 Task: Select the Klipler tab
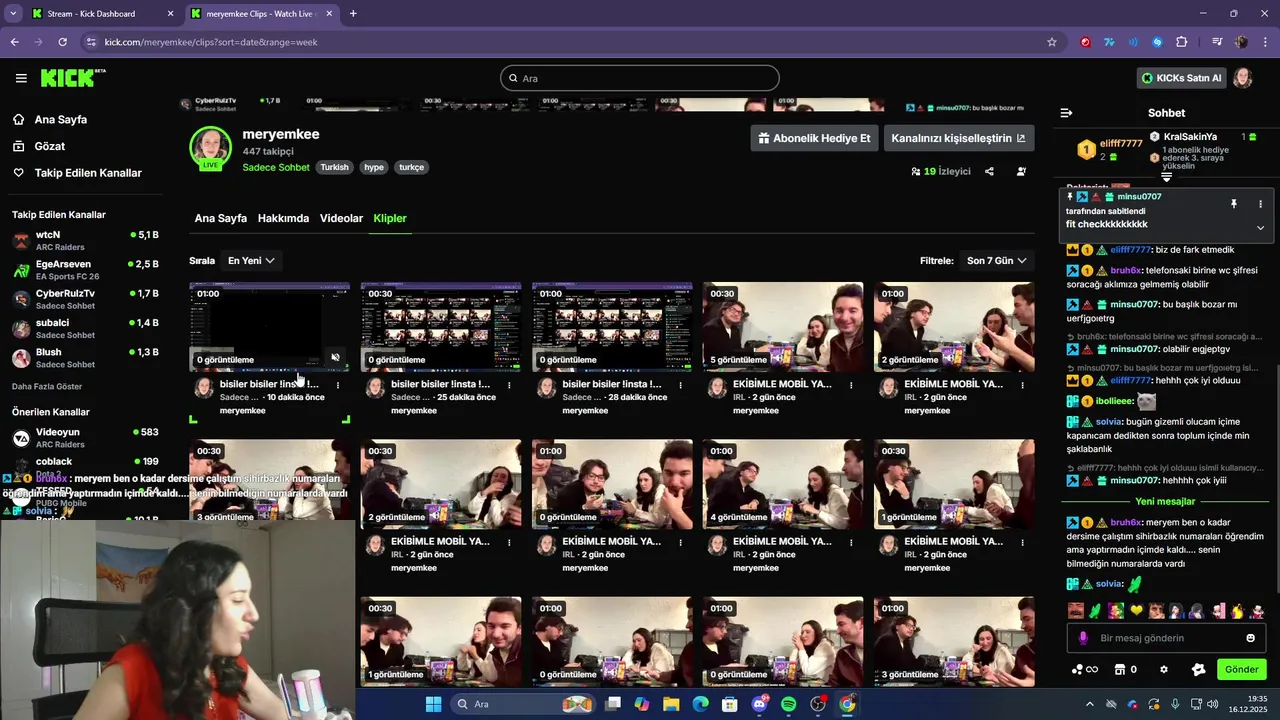tap(390, 218)
